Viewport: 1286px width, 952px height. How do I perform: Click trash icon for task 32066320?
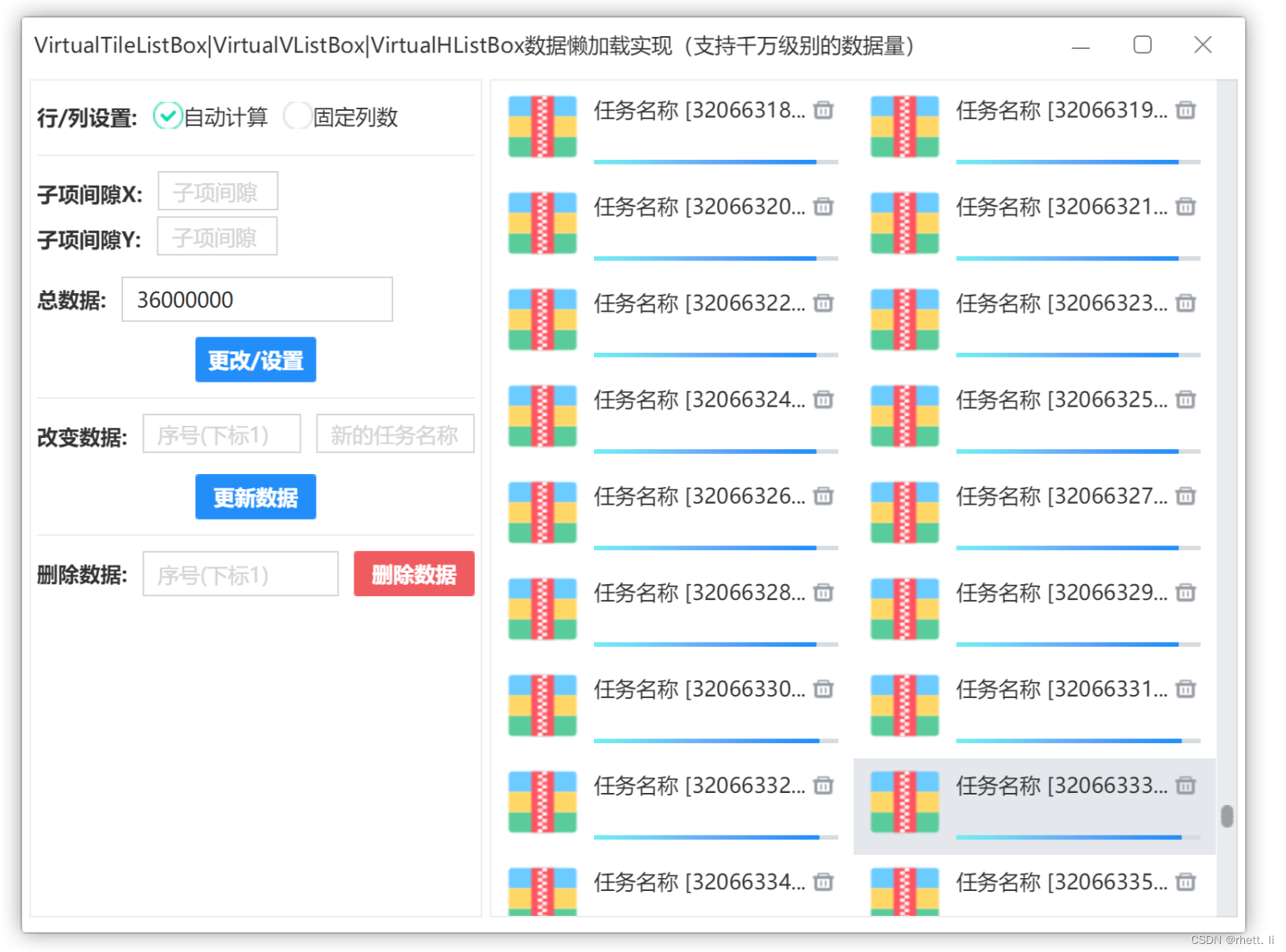(x=823, y=206)
